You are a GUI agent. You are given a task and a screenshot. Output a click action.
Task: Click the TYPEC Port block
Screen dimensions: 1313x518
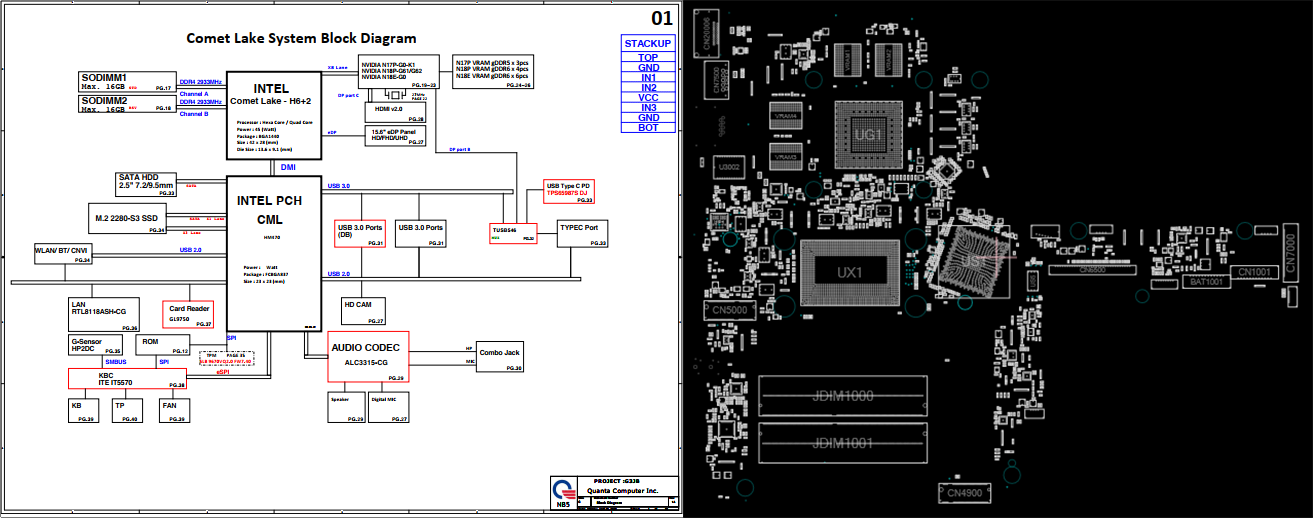[x=583, y=233]
